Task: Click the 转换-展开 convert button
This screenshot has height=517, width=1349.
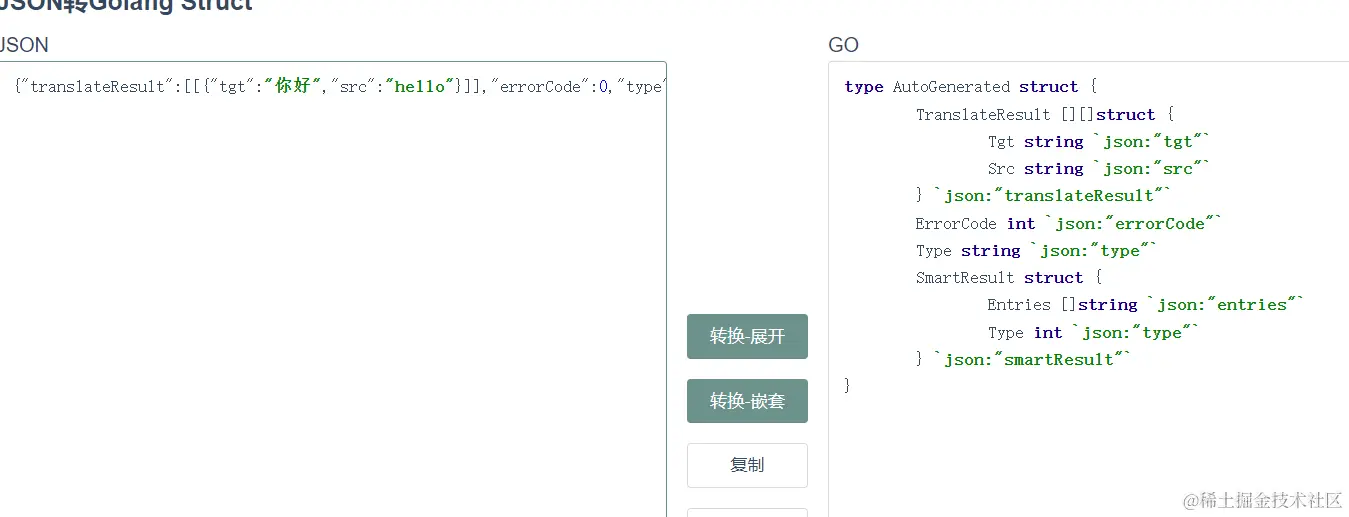Action: 747,336
